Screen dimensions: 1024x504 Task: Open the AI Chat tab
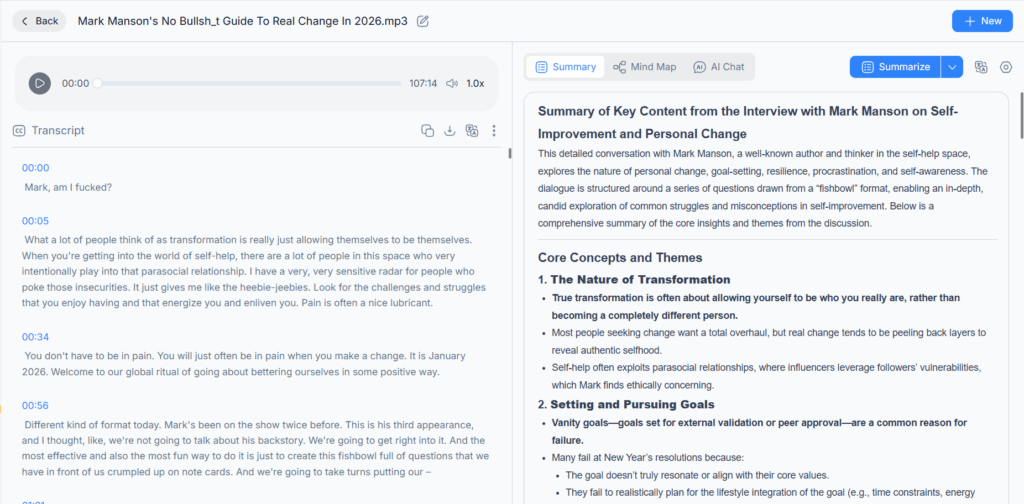[719, 67]
